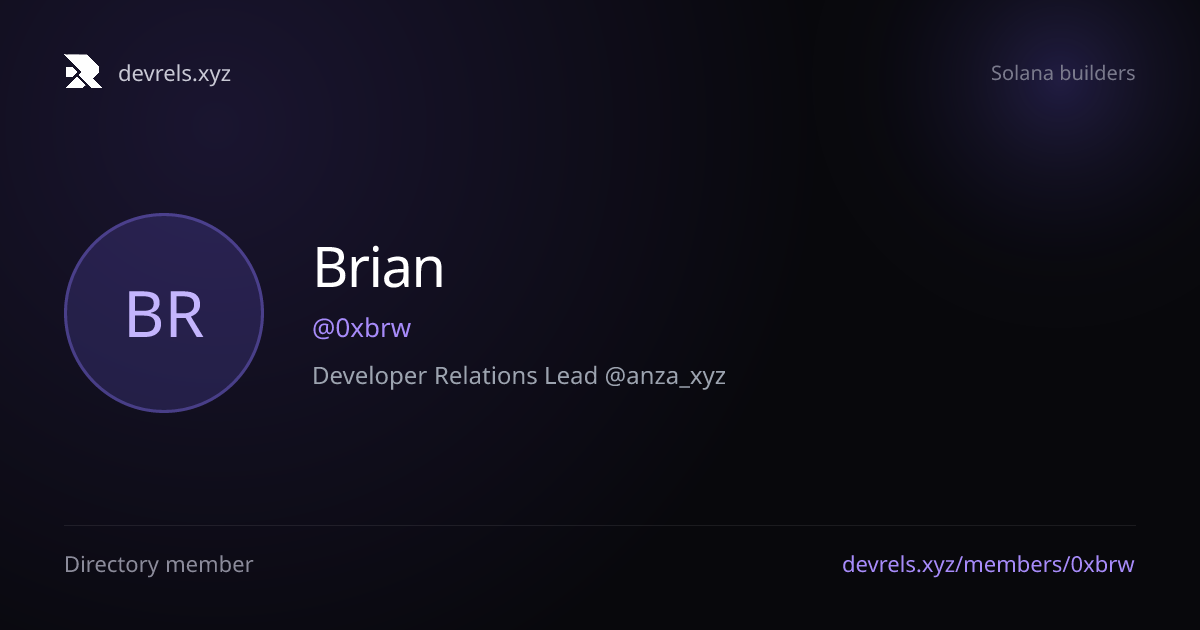Select the Solana builders label

coord(1063,73)
